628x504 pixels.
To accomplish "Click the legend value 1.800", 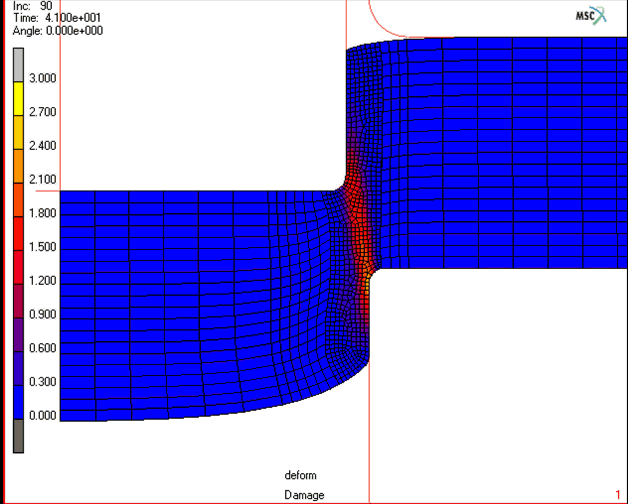I will tap(42, 213).
